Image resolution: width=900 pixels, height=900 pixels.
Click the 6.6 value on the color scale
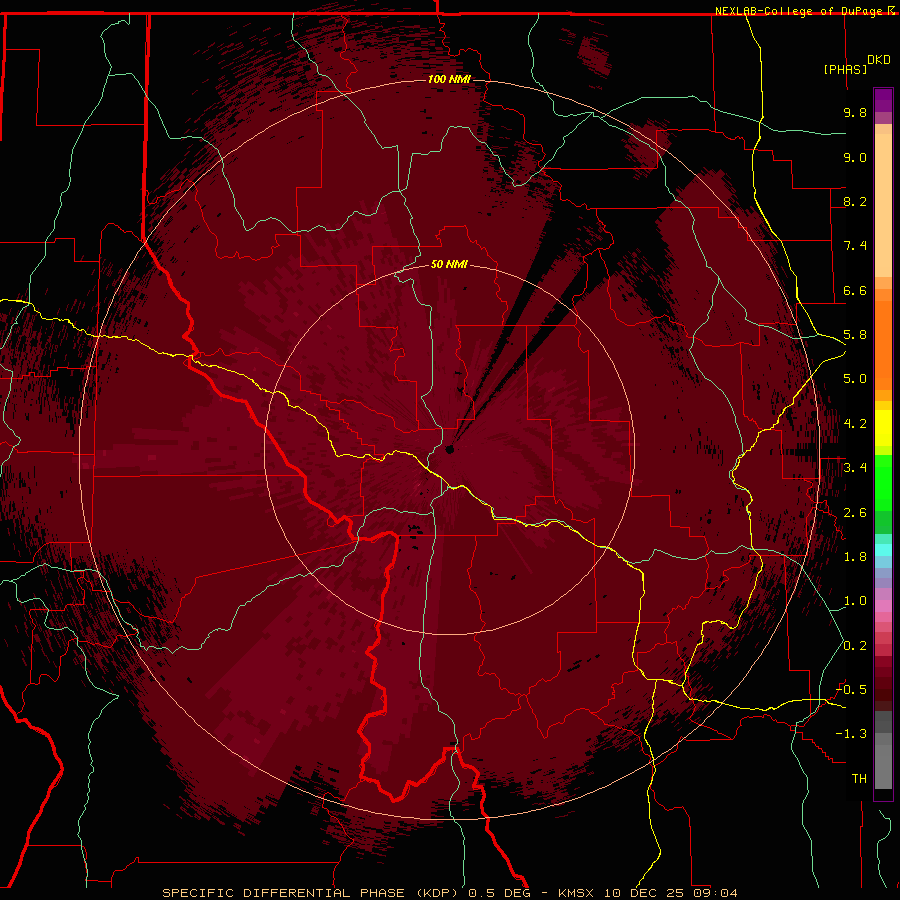tap(855, 290)
